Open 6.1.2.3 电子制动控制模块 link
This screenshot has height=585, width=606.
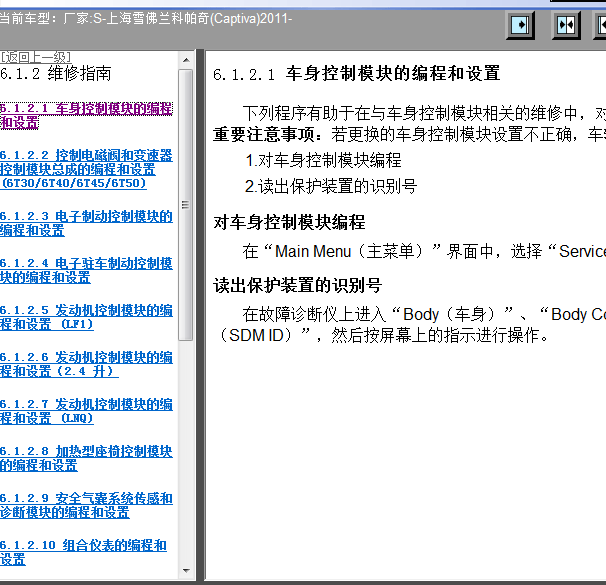(x=86, y=223)
